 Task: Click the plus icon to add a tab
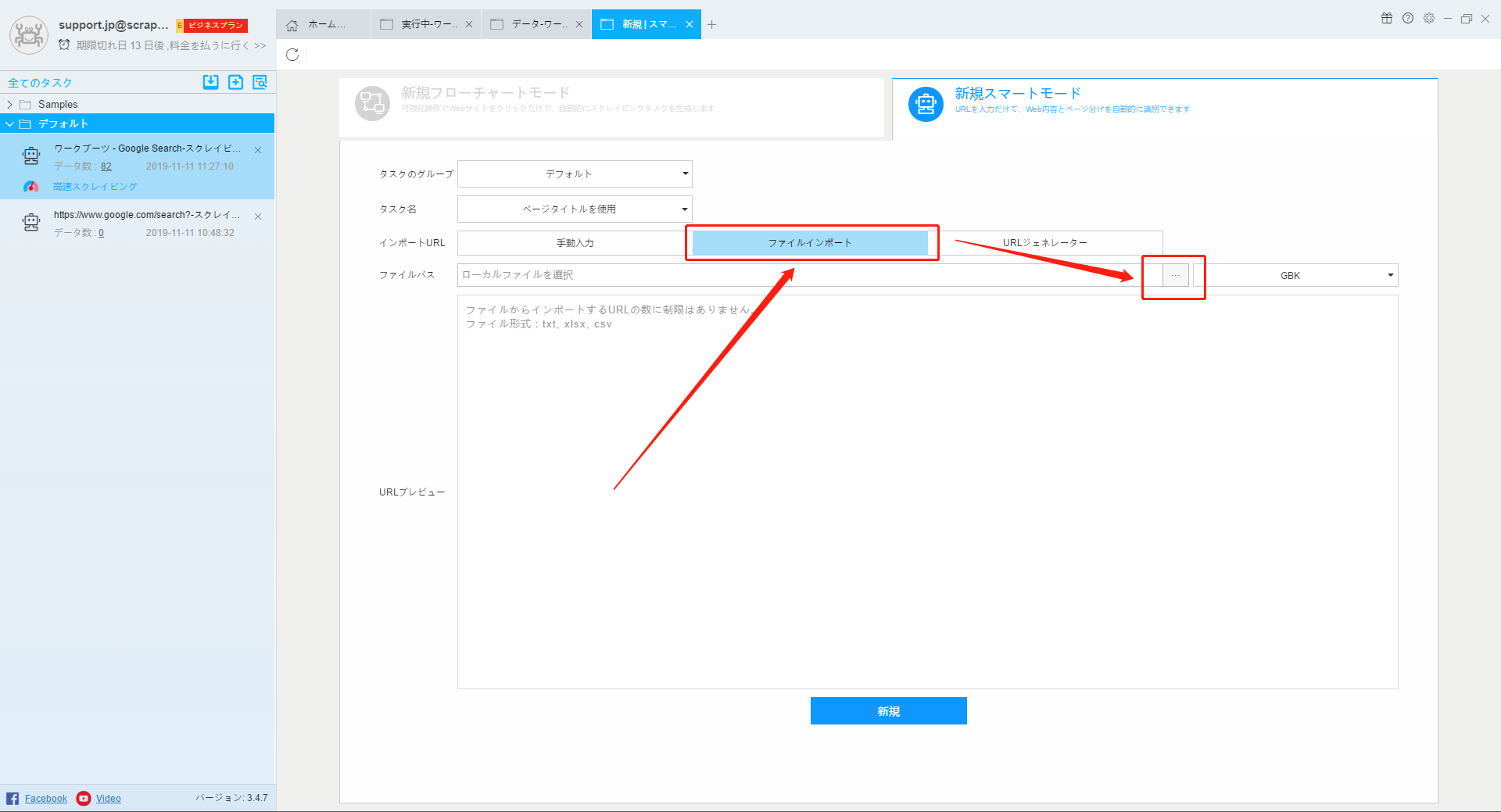(x=711, y=25)
